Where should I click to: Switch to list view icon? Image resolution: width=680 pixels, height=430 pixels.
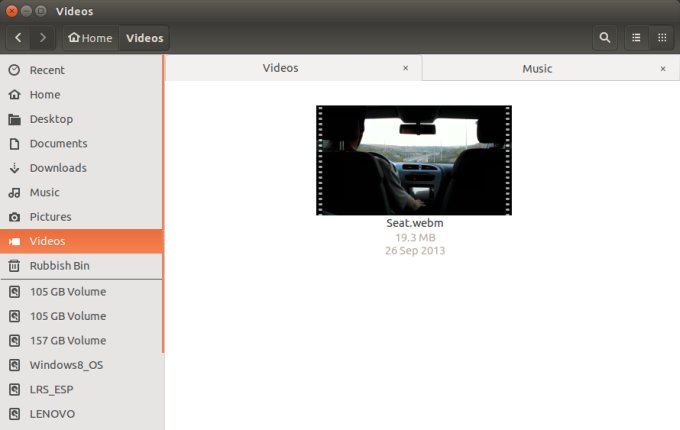pyautogui.click(x=636, y=38)
